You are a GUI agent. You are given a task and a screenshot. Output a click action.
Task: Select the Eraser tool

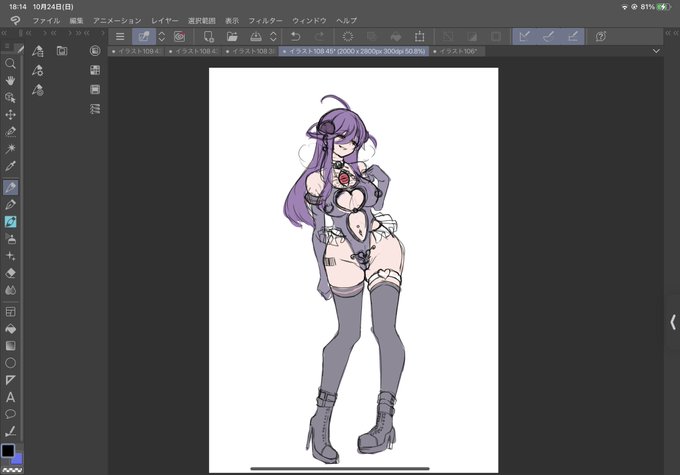pos(10,273)
